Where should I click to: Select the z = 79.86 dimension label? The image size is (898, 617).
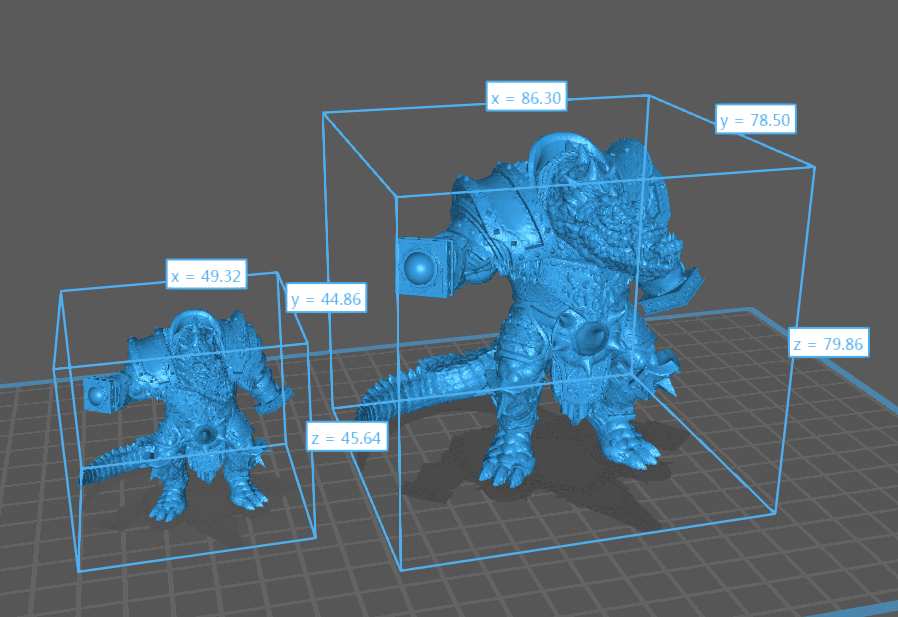click(827, 343)
